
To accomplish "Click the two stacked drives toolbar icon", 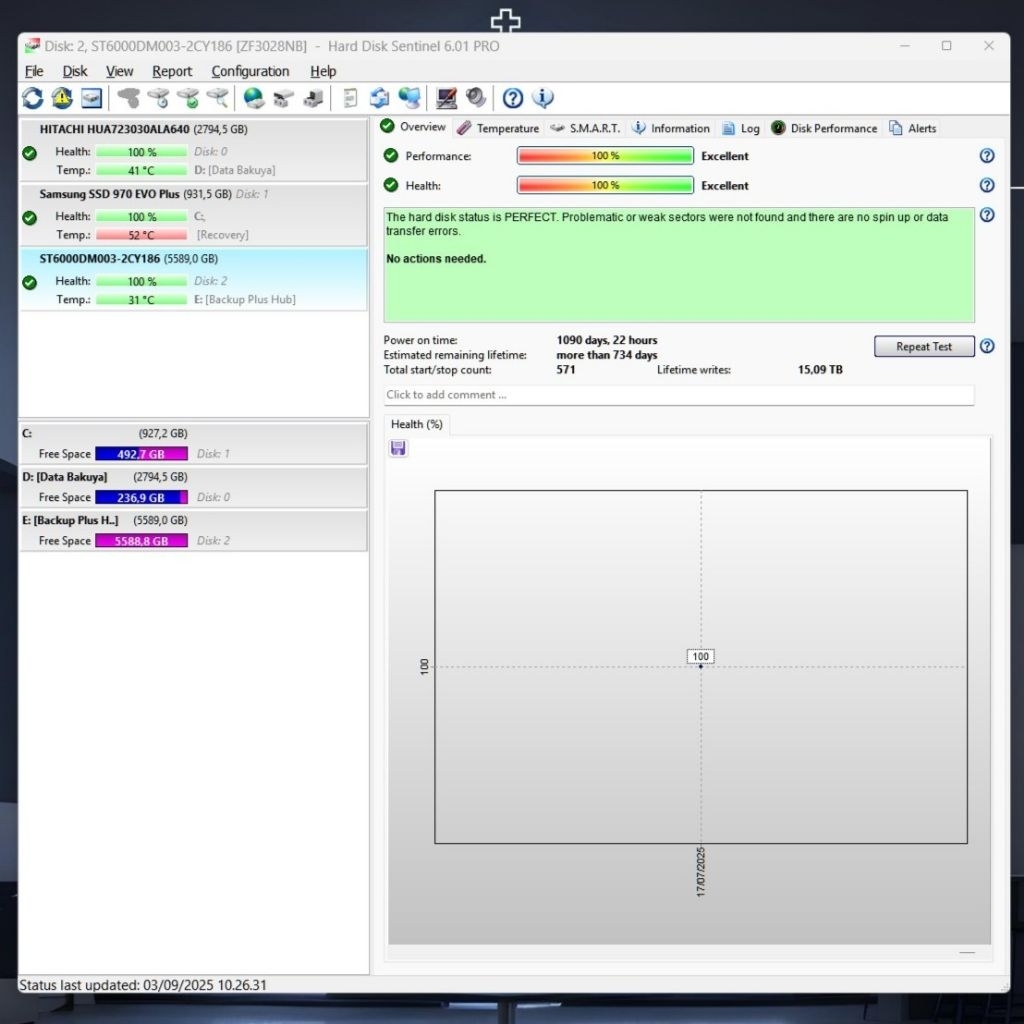I will point(283,98).
